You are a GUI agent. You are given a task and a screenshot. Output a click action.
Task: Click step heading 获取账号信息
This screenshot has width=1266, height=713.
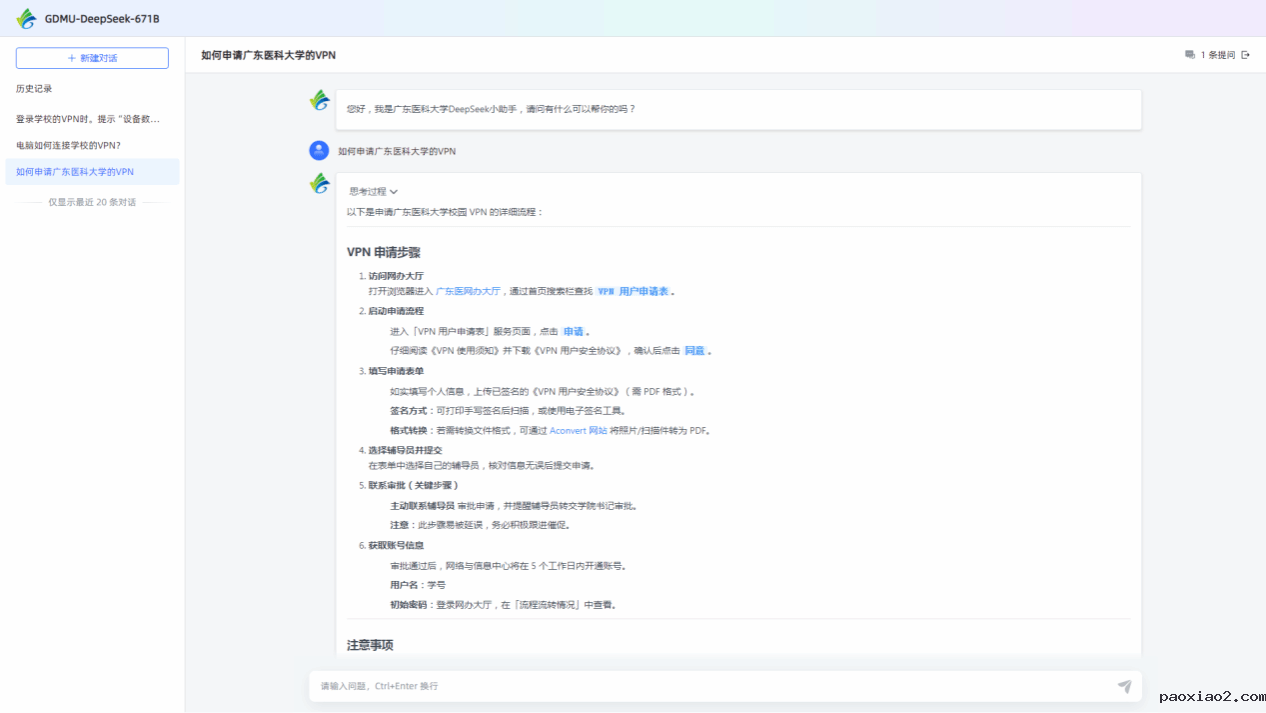tap(395, 545)
